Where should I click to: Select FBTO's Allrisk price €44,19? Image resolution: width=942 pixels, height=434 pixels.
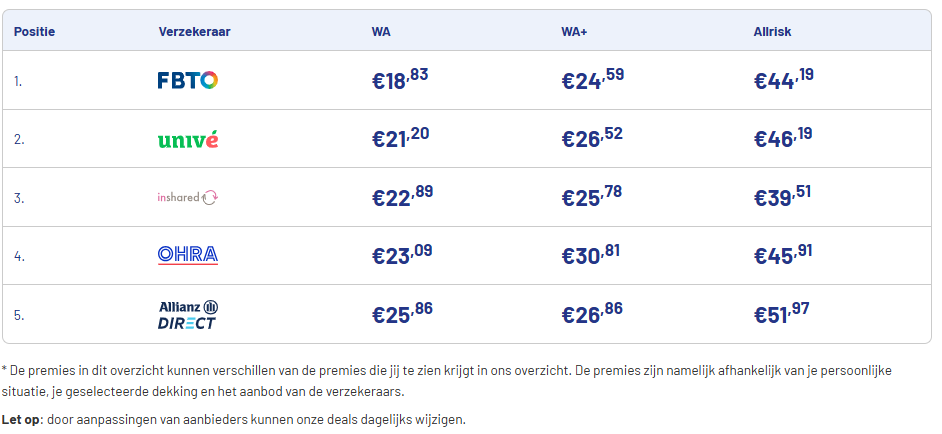point(783,81)
